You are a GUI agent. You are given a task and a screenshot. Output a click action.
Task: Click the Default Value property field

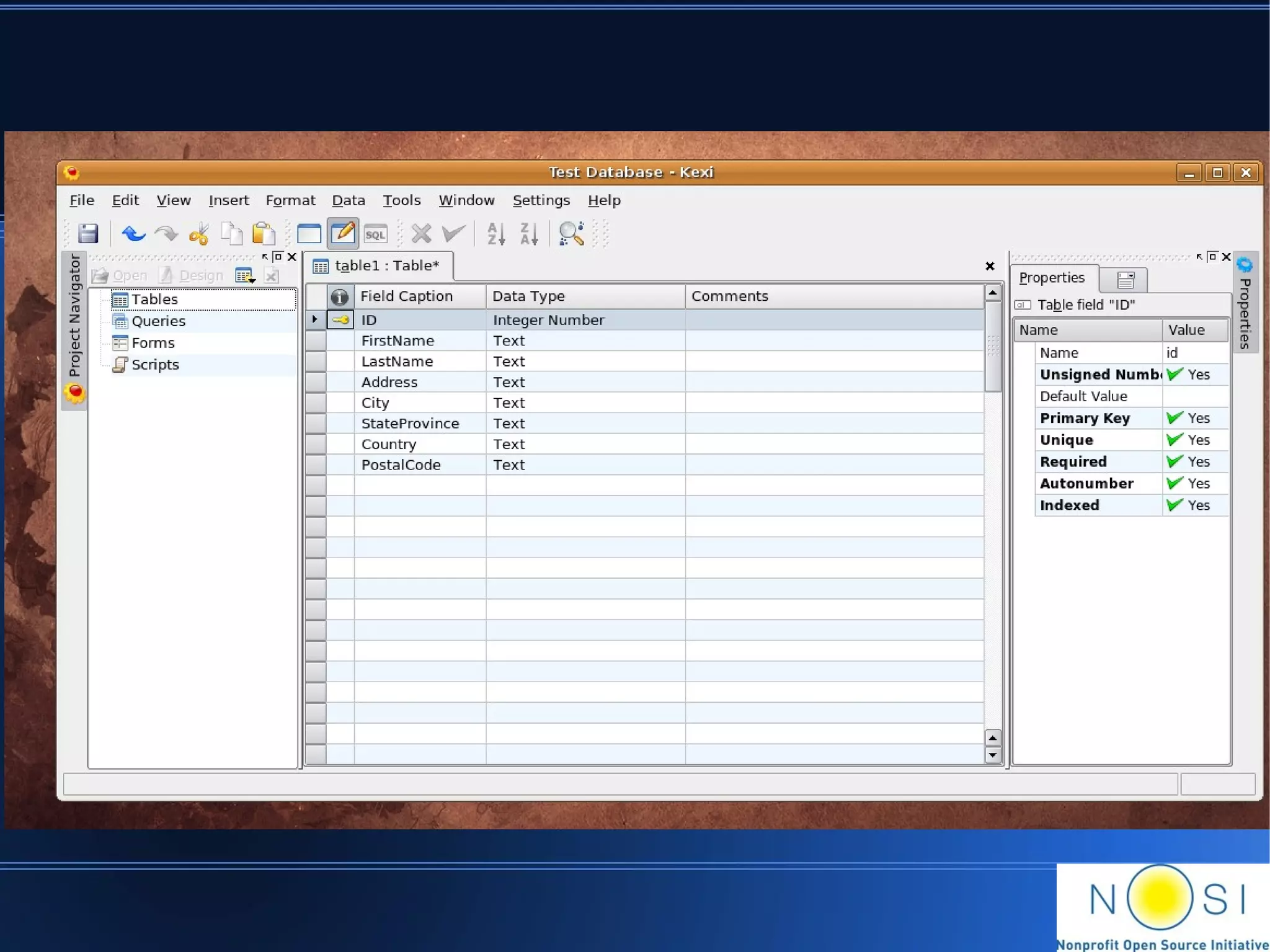(1195, 396)
